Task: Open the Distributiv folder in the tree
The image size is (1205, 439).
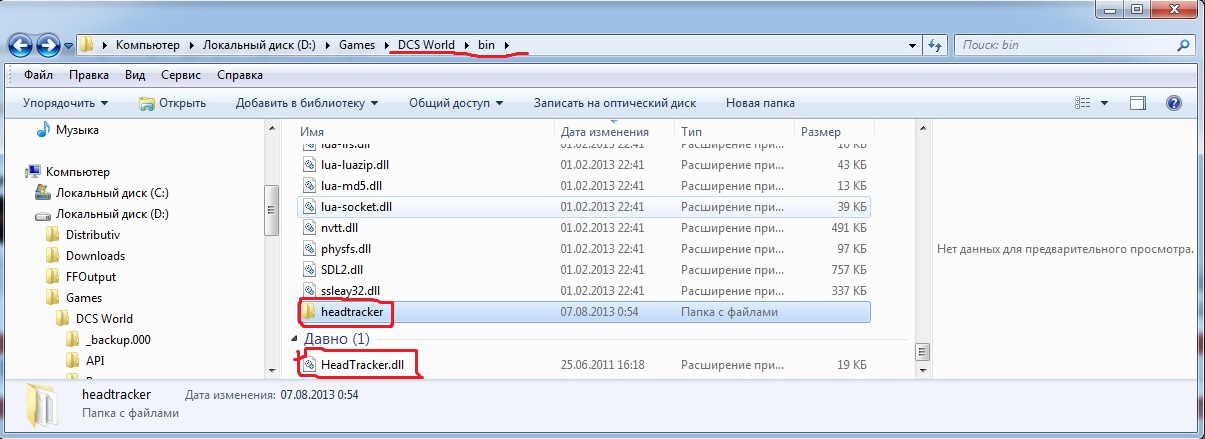Action: 95,235
